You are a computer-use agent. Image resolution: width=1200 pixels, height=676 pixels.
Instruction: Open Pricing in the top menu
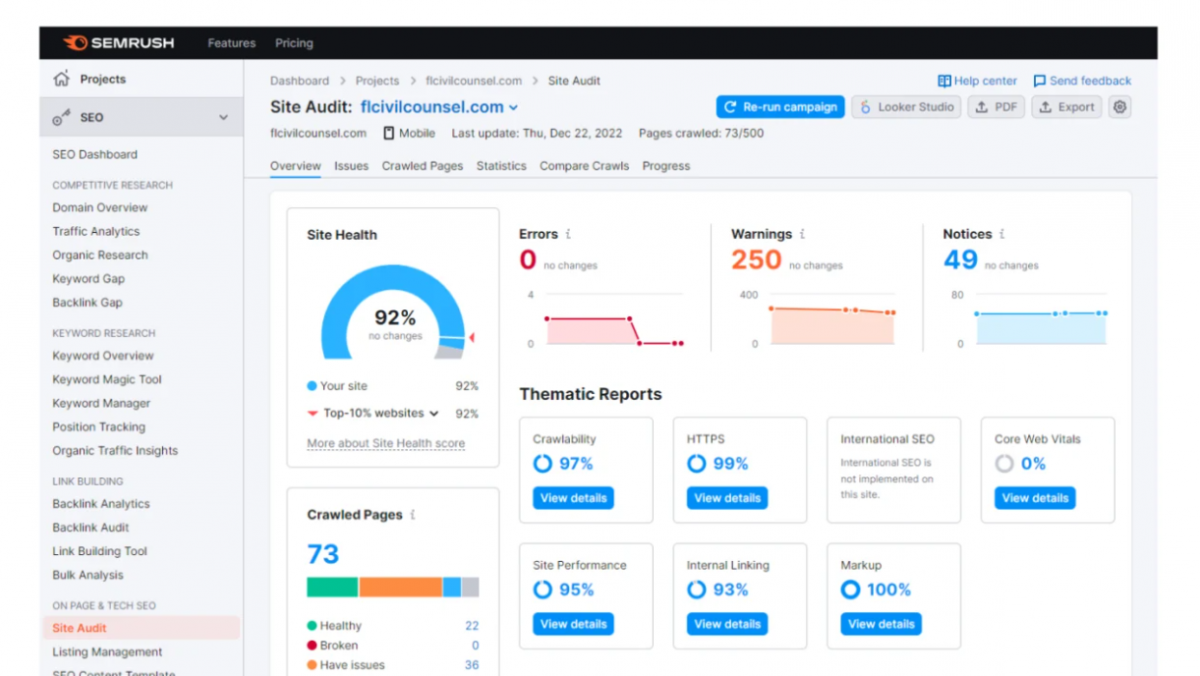click(294, 43)
